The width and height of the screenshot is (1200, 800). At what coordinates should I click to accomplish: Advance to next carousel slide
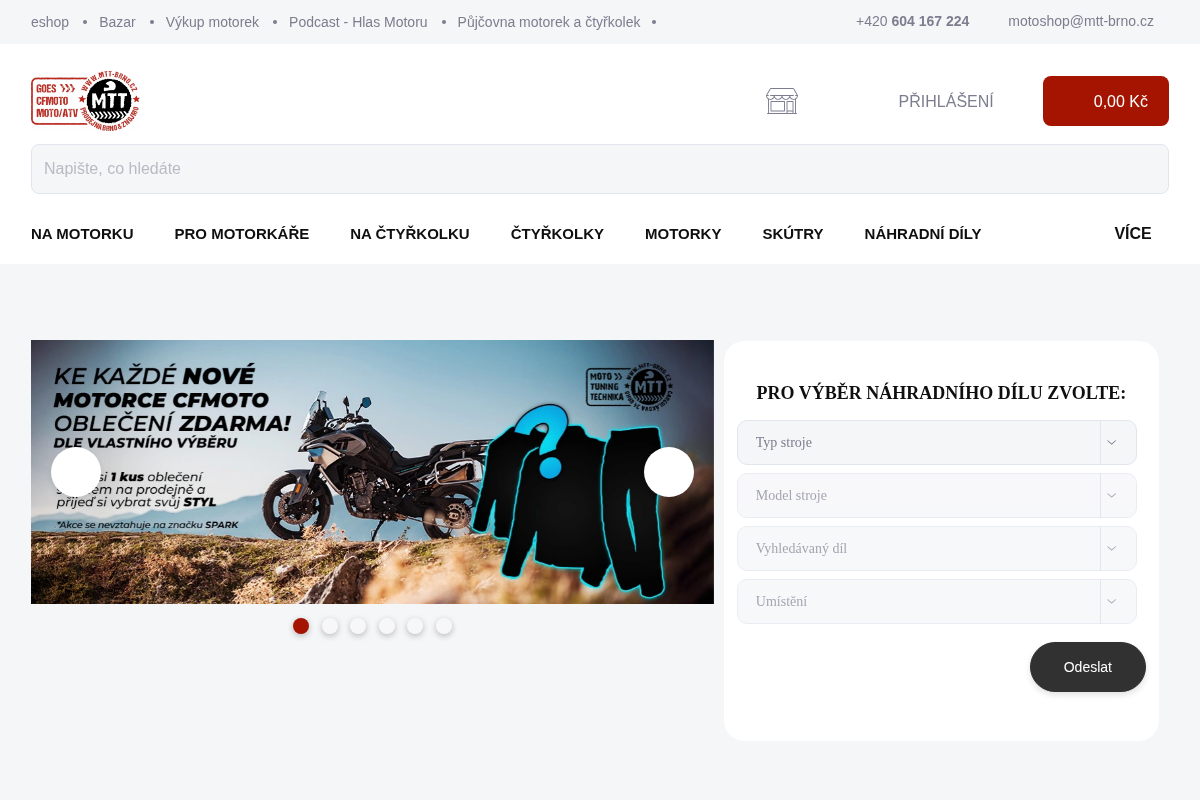tap(669, 472)
